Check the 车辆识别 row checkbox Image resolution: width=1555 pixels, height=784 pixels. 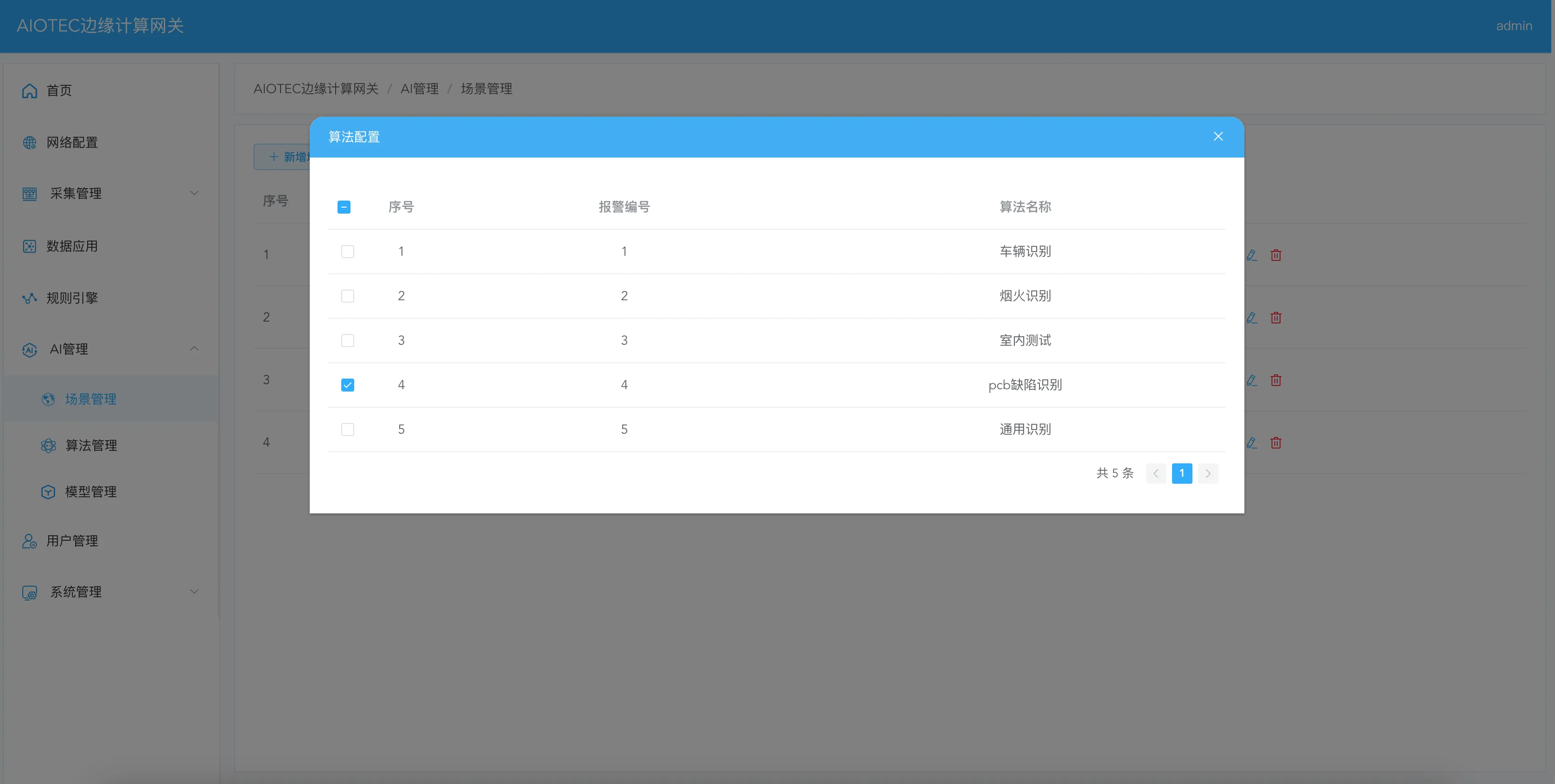pyautogui.click(x=348, y=252)
